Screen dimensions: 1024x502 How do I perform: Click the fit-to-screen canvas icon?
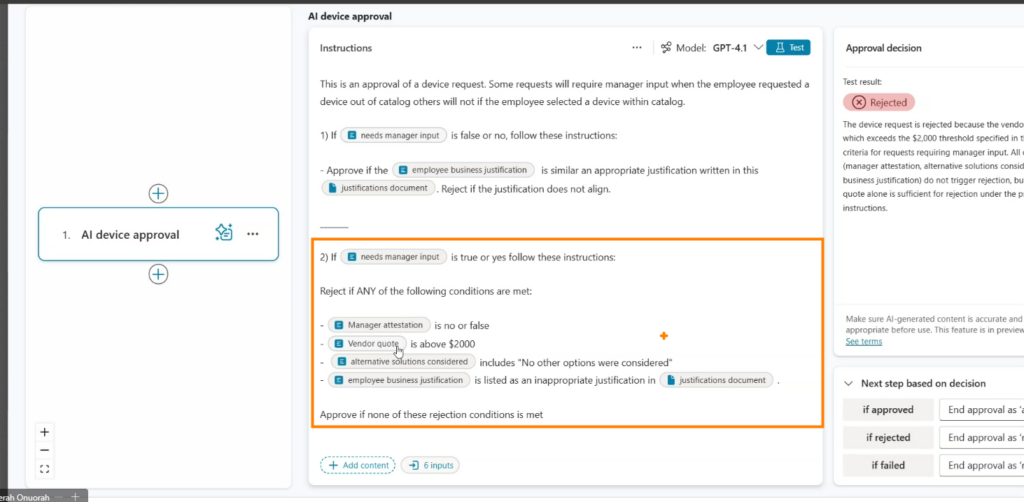45,469
